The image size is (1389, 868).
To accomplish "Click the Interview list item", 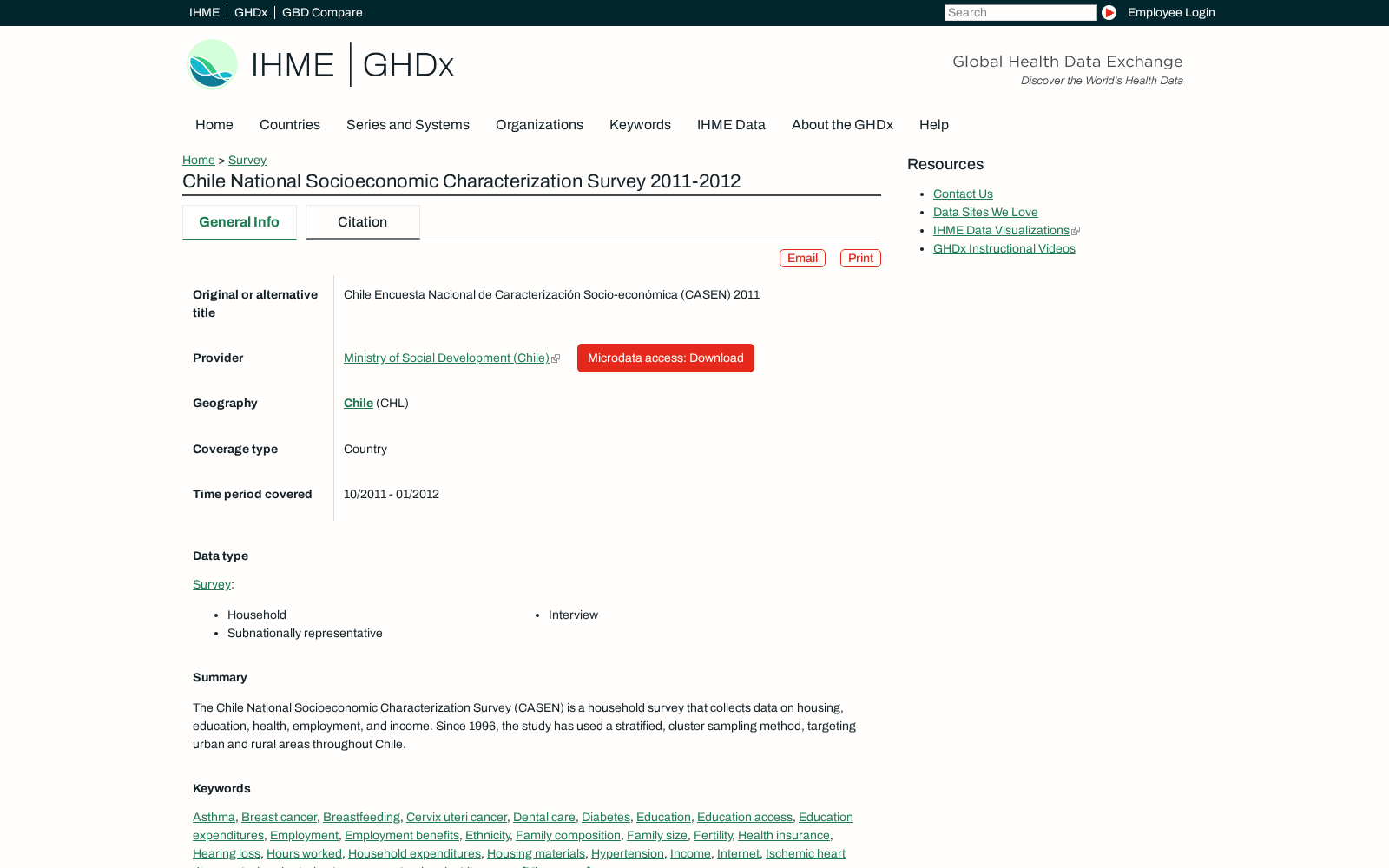I will coord(573,615).
